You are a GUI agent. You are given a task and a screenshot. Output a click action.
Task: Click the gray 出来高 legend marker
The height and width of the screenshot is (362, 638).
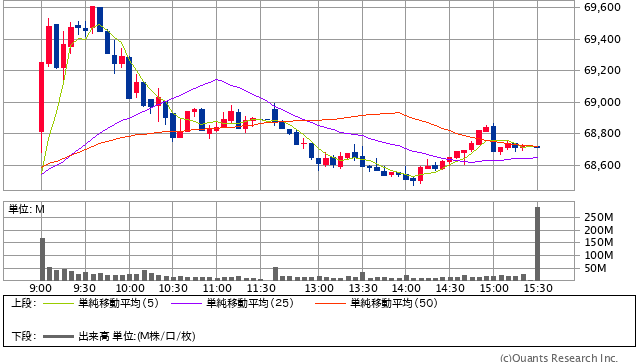58,336
